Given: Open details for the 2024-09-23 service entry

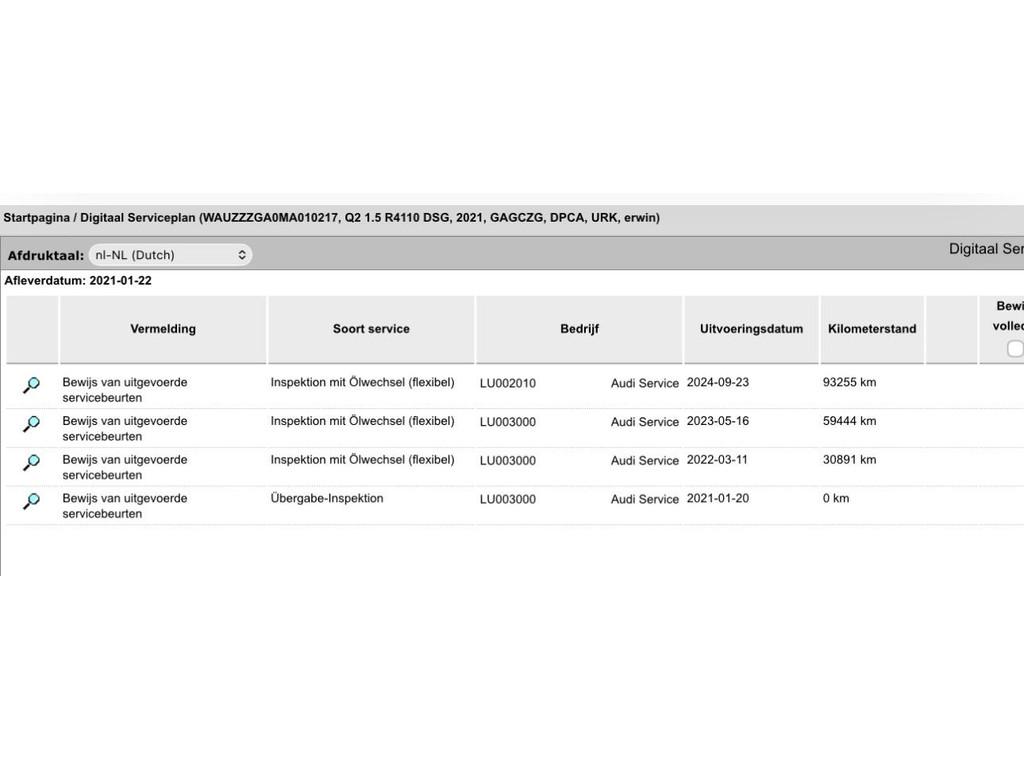Looking at the screenshot, I should (x=32, y=385).
